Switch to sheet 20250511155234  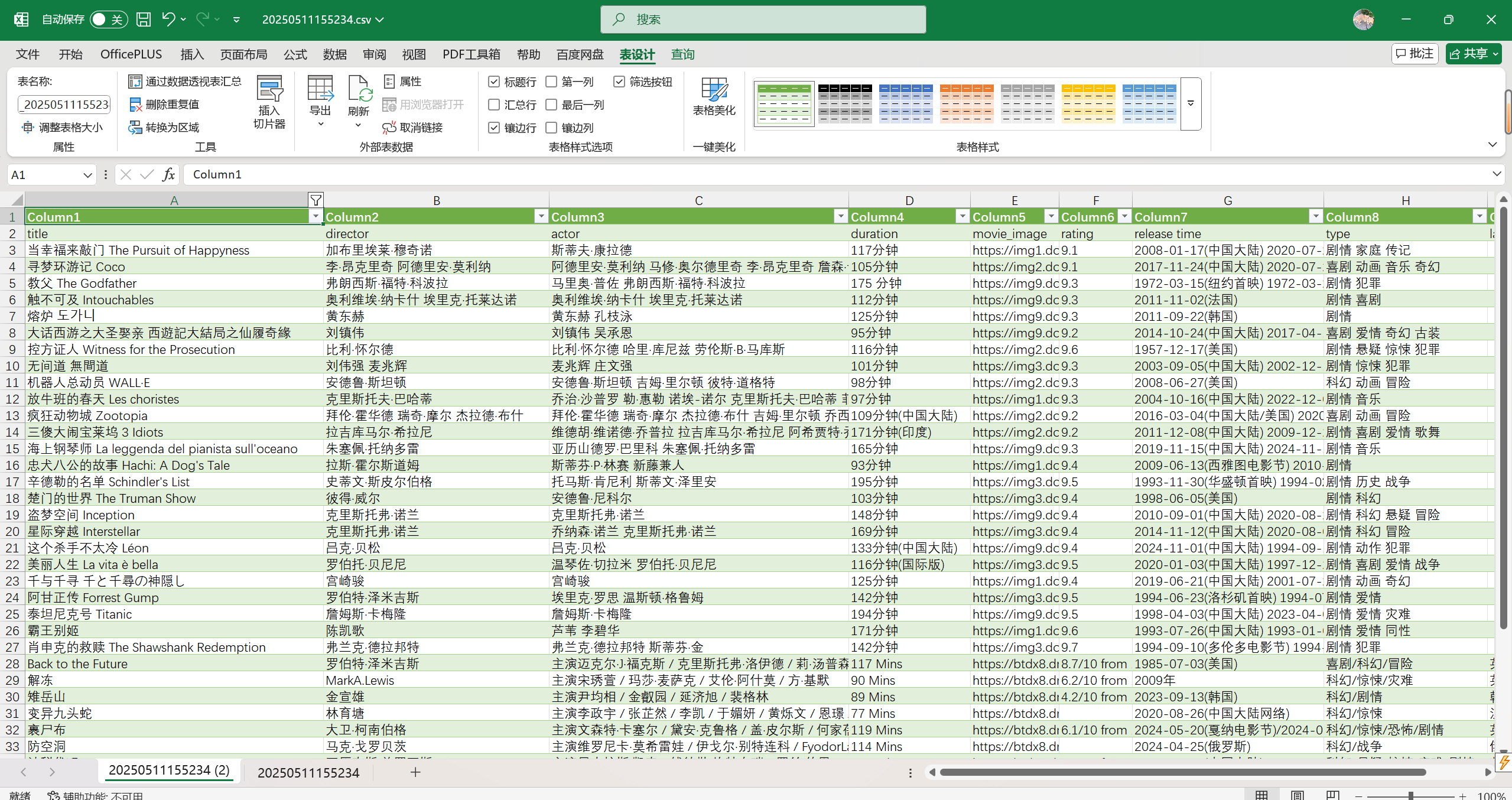click(308, 772)
